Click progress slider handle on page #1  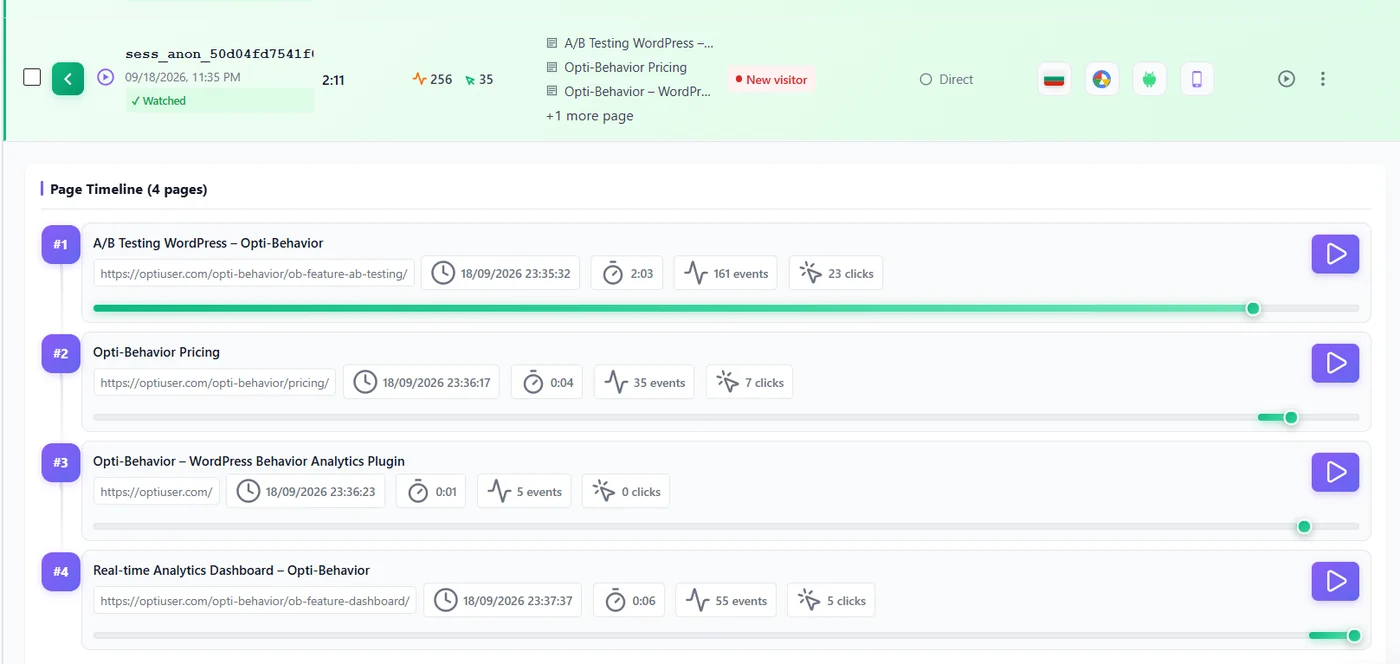pyautogui.click(x=1253, y=308)
